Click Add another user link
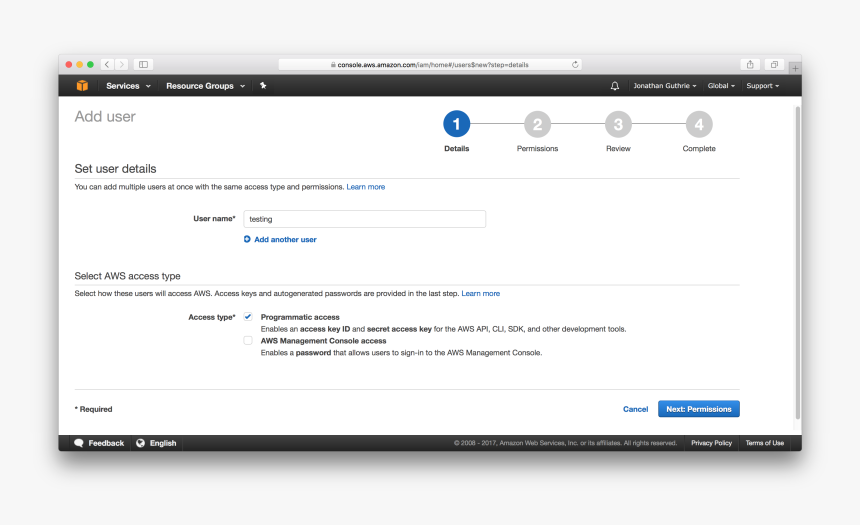 (285, 239)
